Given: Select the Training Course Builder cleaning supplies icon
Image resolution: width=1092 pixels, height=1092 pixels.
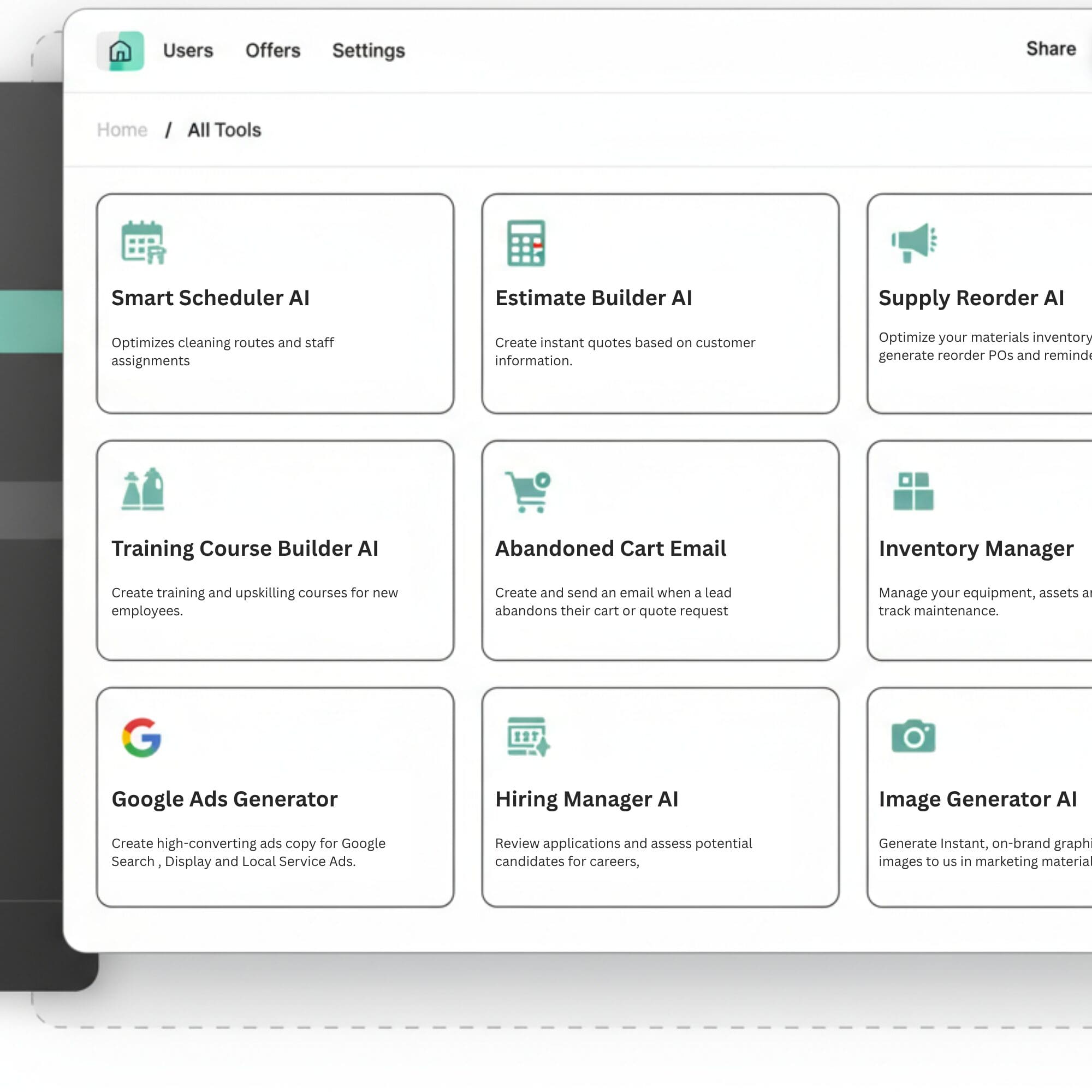Looking at the screenshot, I should coord(143,491).
